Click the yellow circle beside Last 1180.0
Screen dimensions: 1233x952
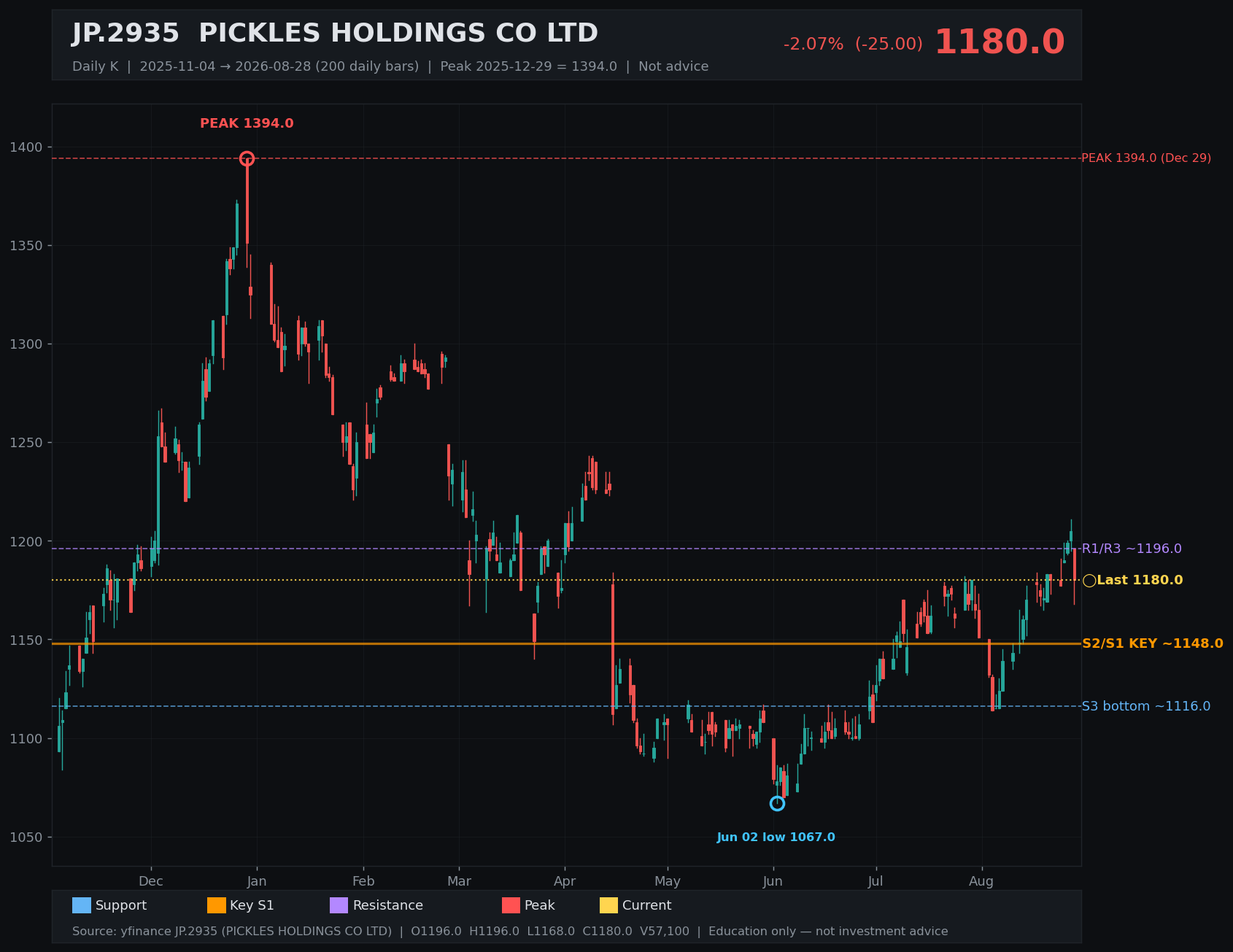(x=1089, y=581)
